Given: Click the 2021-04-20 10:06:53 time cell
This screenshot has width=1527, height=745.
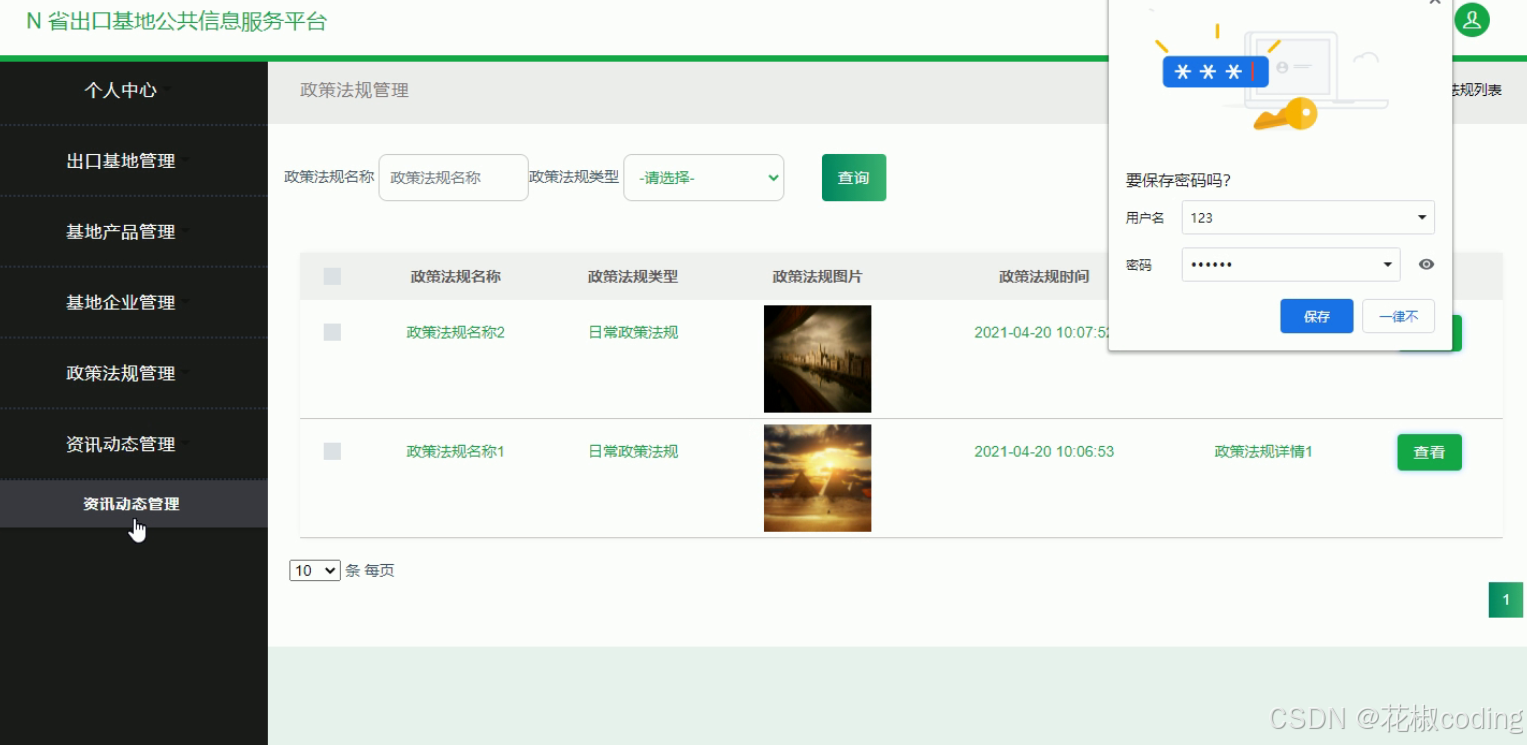Looking at the screenshot, I should click(1044, 451).
